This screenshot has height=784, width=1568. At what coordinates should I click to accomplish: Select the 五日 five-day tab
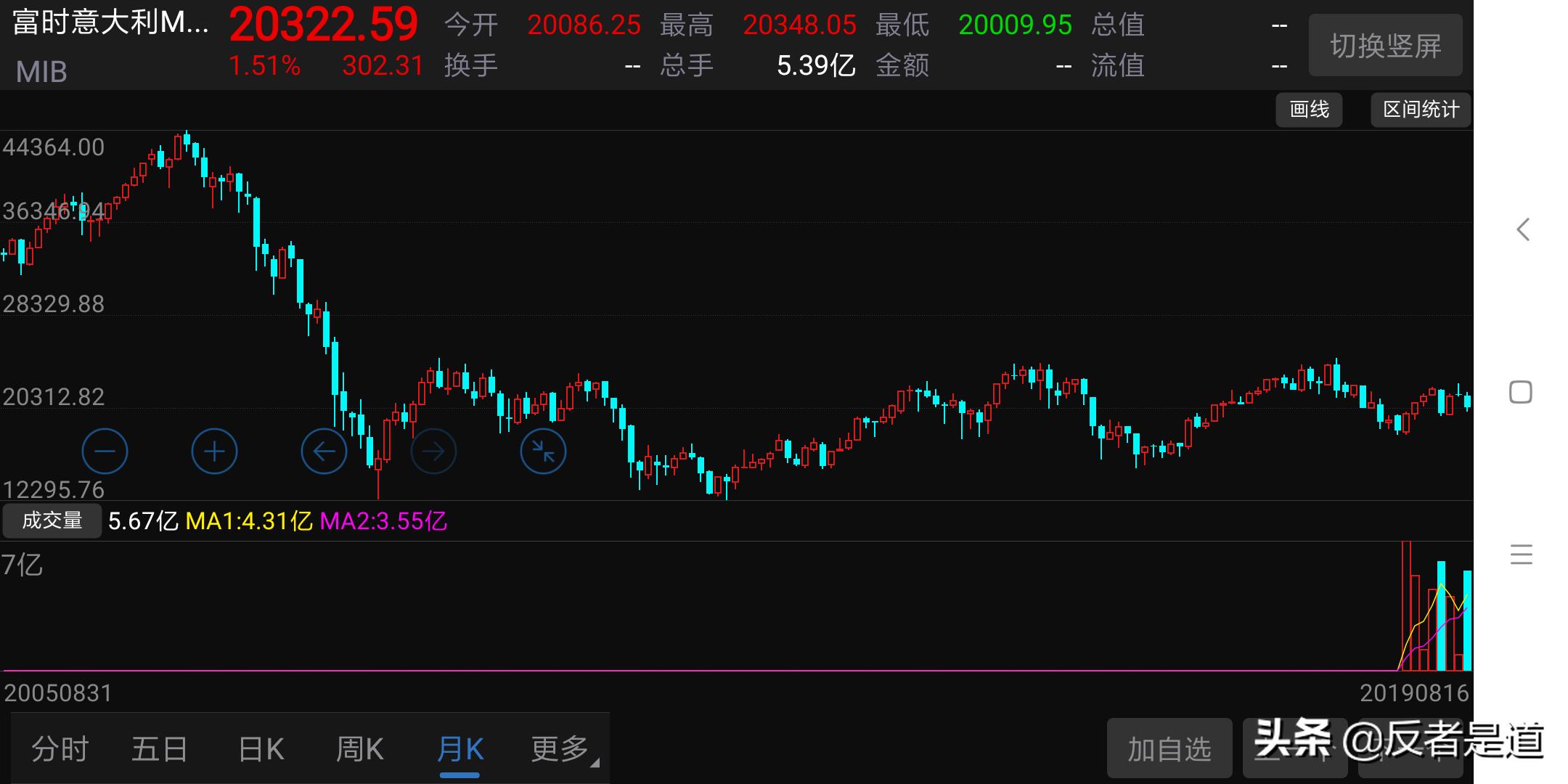point(159,749)
